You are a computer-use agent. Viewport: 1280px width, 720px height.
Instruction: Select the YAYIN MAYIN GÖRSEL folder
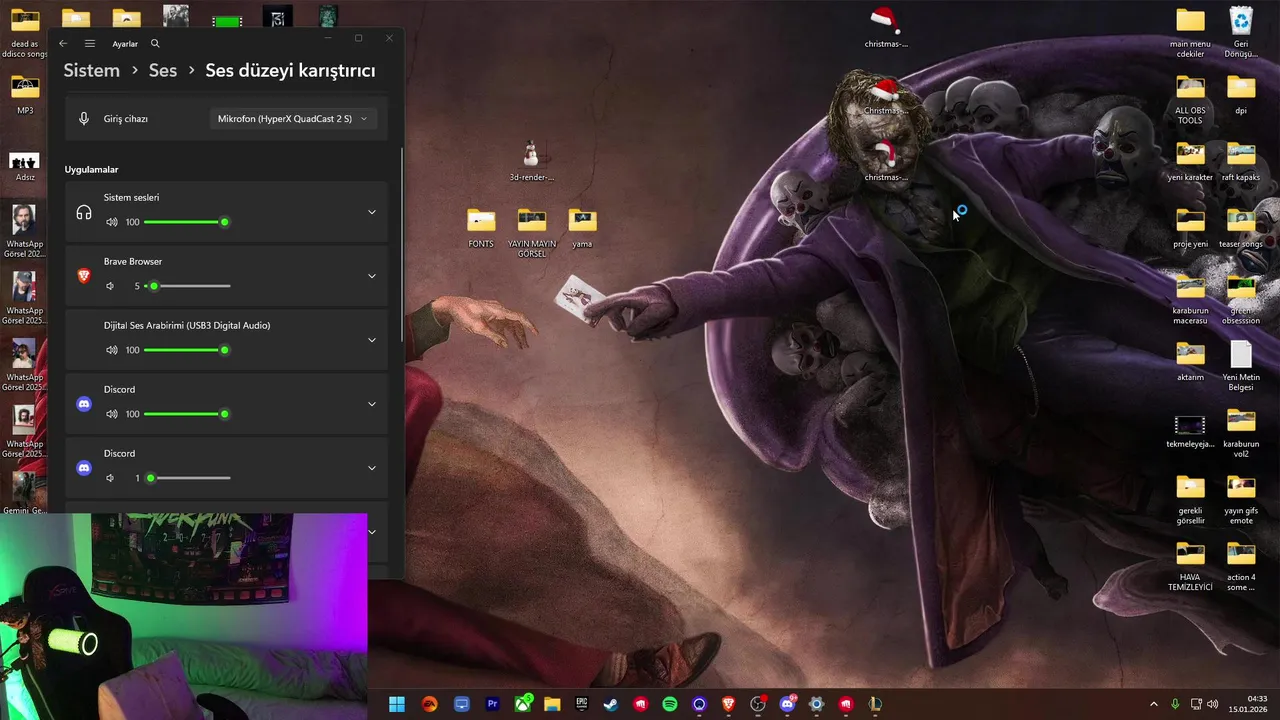click(x=532, y=233)
